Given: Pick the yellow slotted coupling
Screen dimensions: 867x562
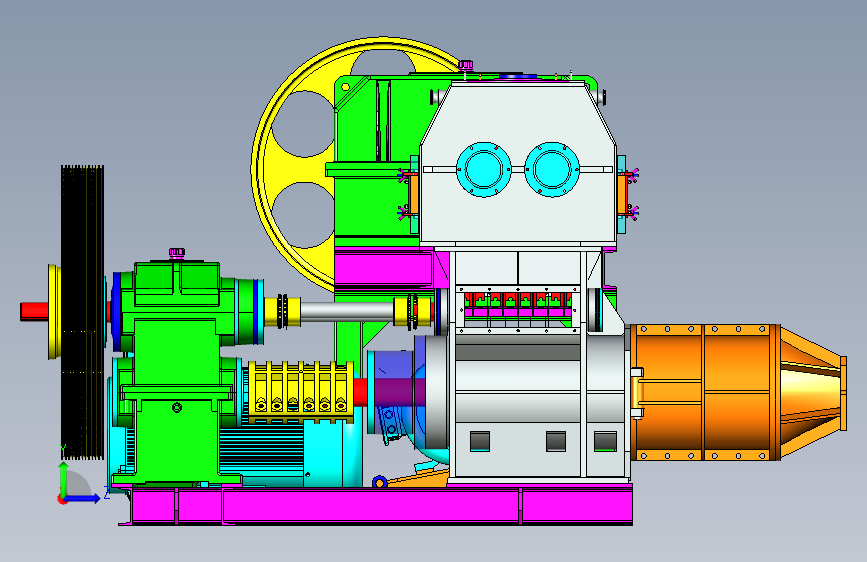Looking at the screenshot, I should coord(301,393).
